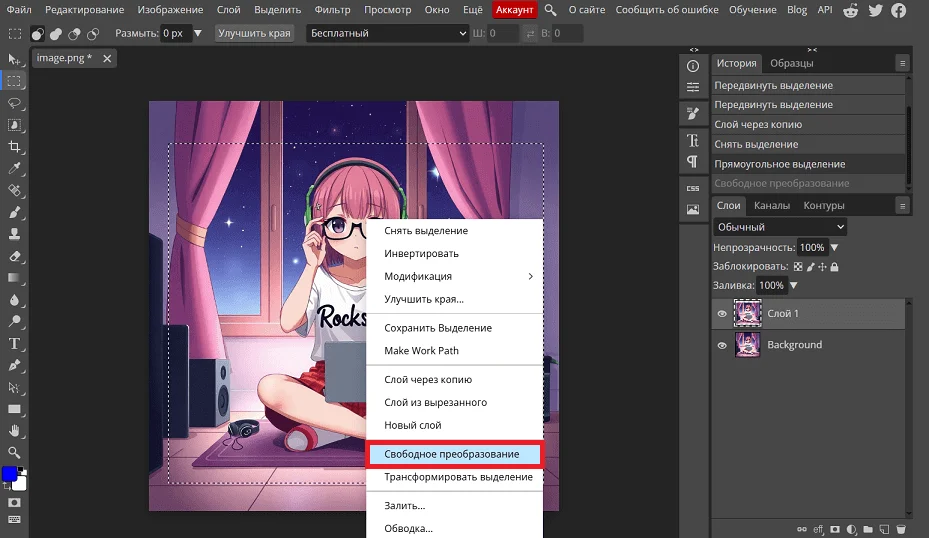Select the Type tool in toolbar

pos(15,343)
